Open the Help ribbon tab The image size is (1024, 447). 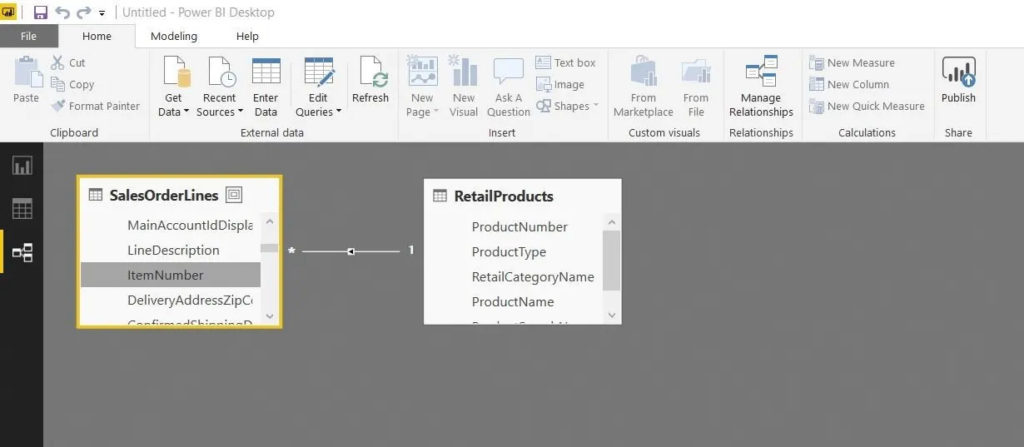point(248,36)
